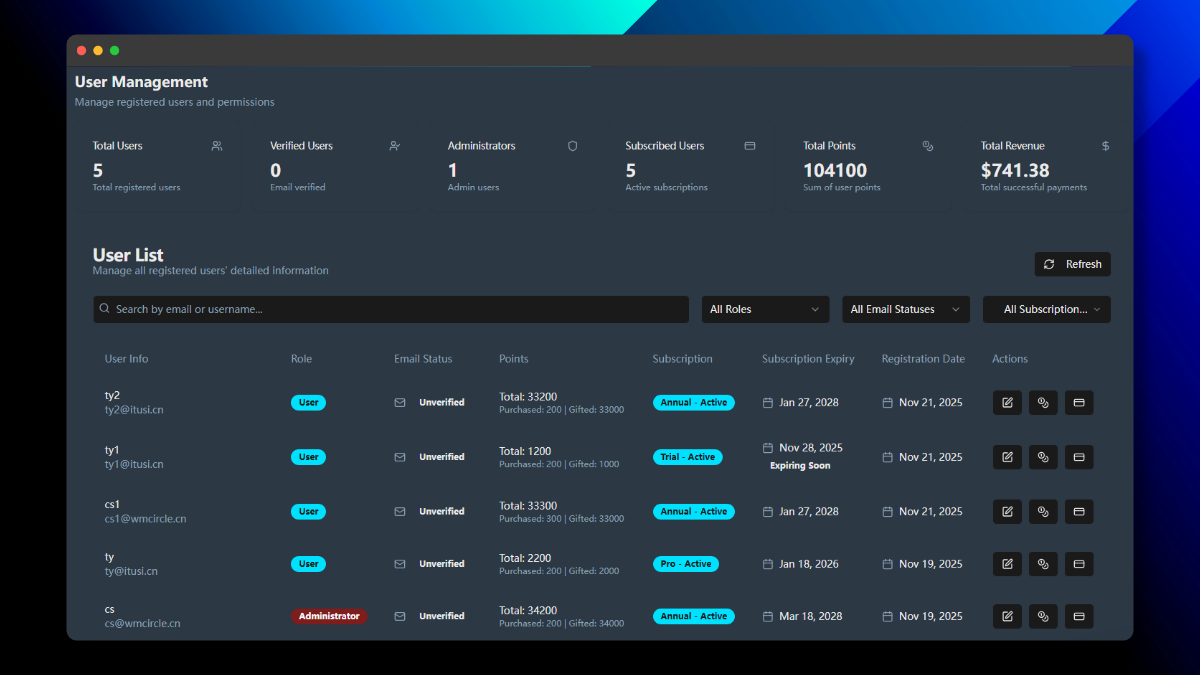Open points adjustment icon for user ty

1043,563
